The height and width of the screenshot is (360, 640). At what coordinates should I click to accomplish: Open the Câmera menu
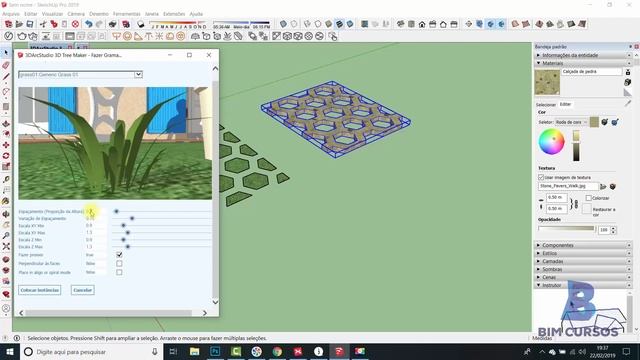click(x=76, y=14)
